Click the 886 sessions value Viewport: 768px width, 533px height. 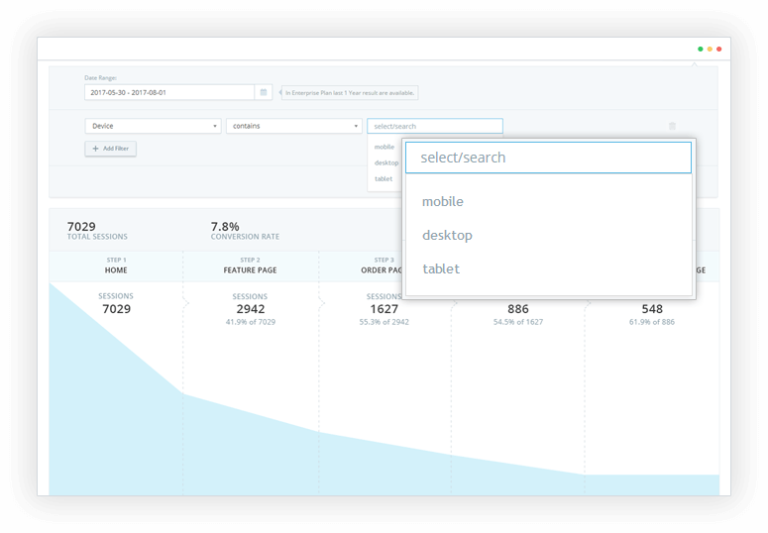pyautogui.click(x=518, y=309)
